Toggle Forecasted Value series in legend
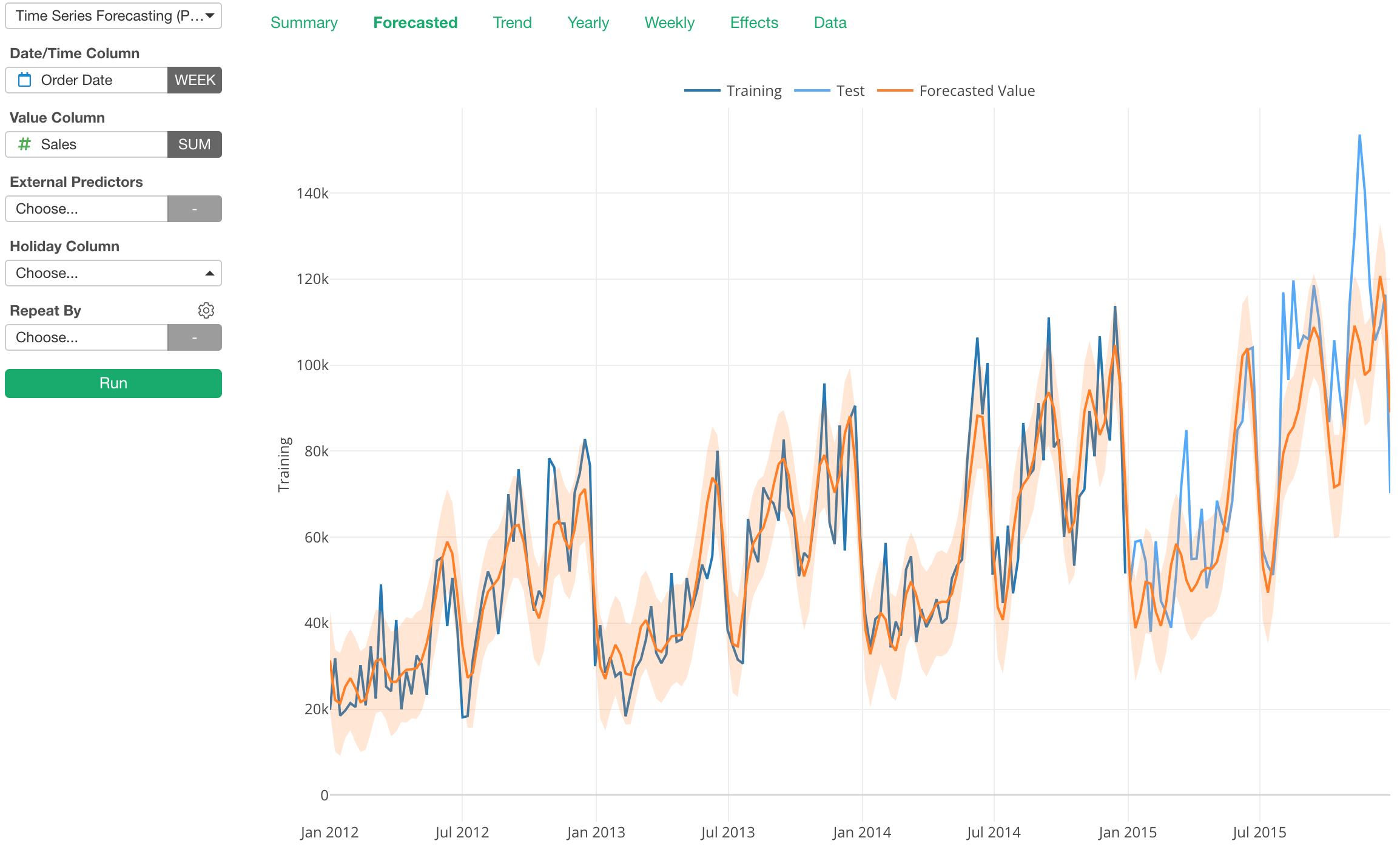1400x852 pixels. (956, 91)
